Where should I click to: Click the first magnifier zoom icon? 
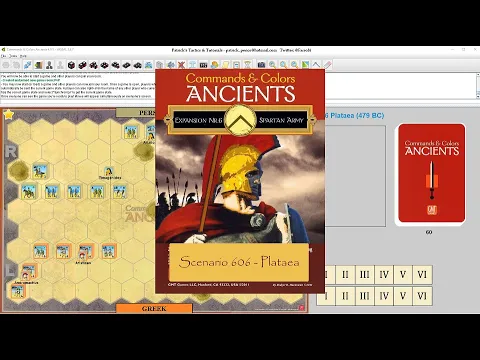click(272, 65)
